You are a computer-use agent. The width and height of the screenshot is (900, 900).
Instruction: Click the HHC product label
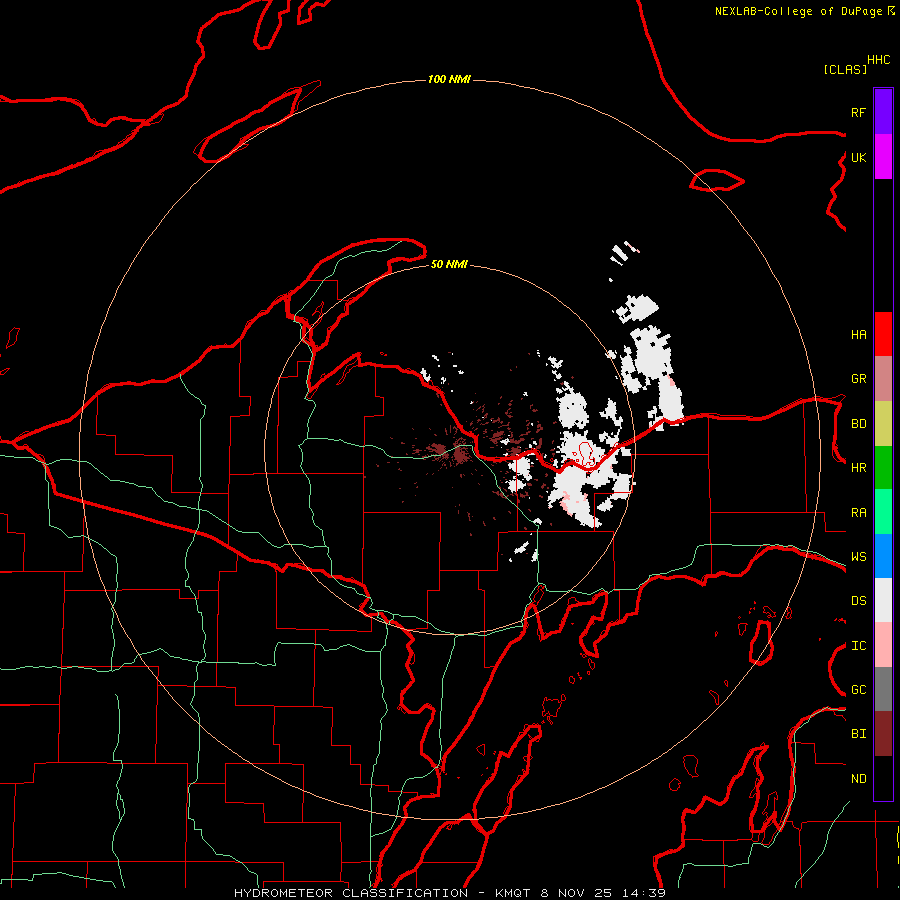coord(879,60)
